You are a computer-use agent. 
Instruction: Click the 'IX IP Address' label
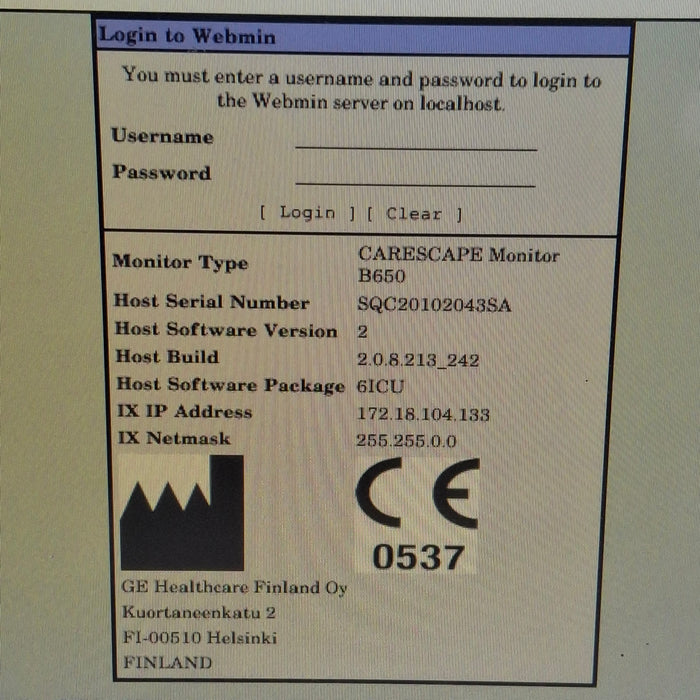[x=184, y=411]
